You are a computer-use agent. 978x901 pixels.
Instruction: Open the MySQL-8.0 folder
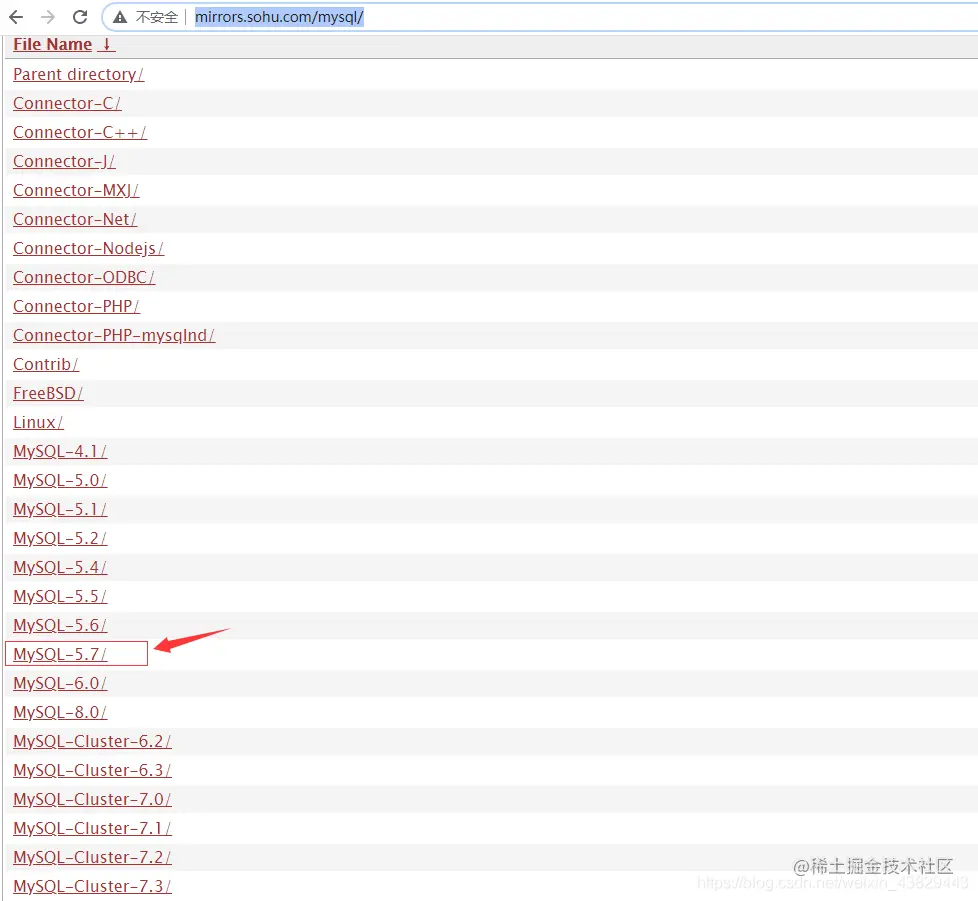click(x=60, y=712)
